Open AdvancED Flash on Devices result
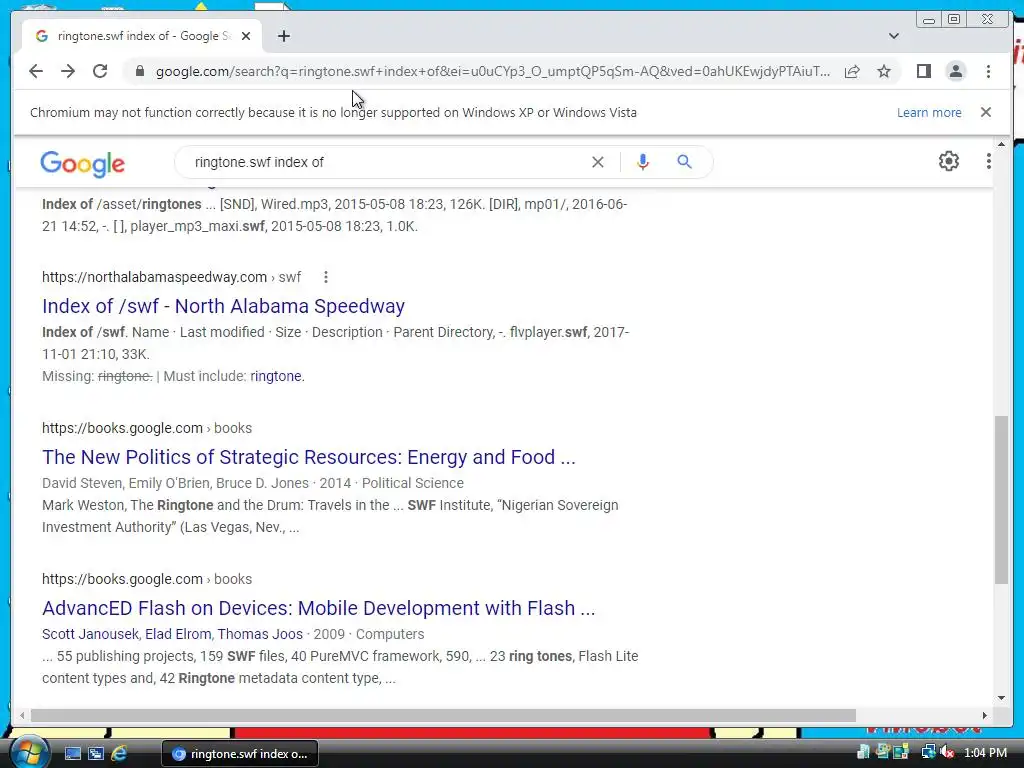 319,607
